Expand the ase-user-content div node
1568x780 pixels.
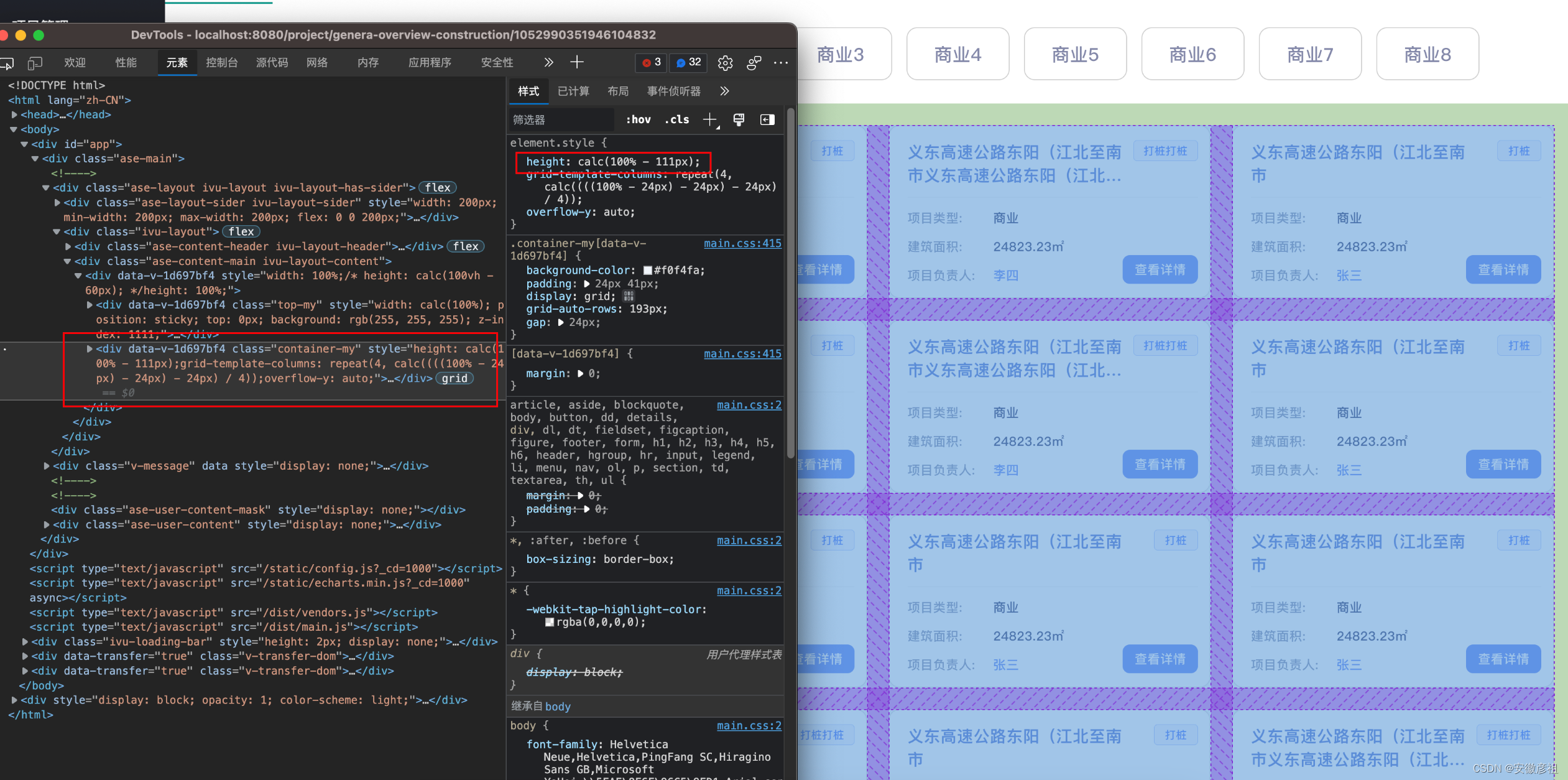pyautogui.click(x=47, y=525)
